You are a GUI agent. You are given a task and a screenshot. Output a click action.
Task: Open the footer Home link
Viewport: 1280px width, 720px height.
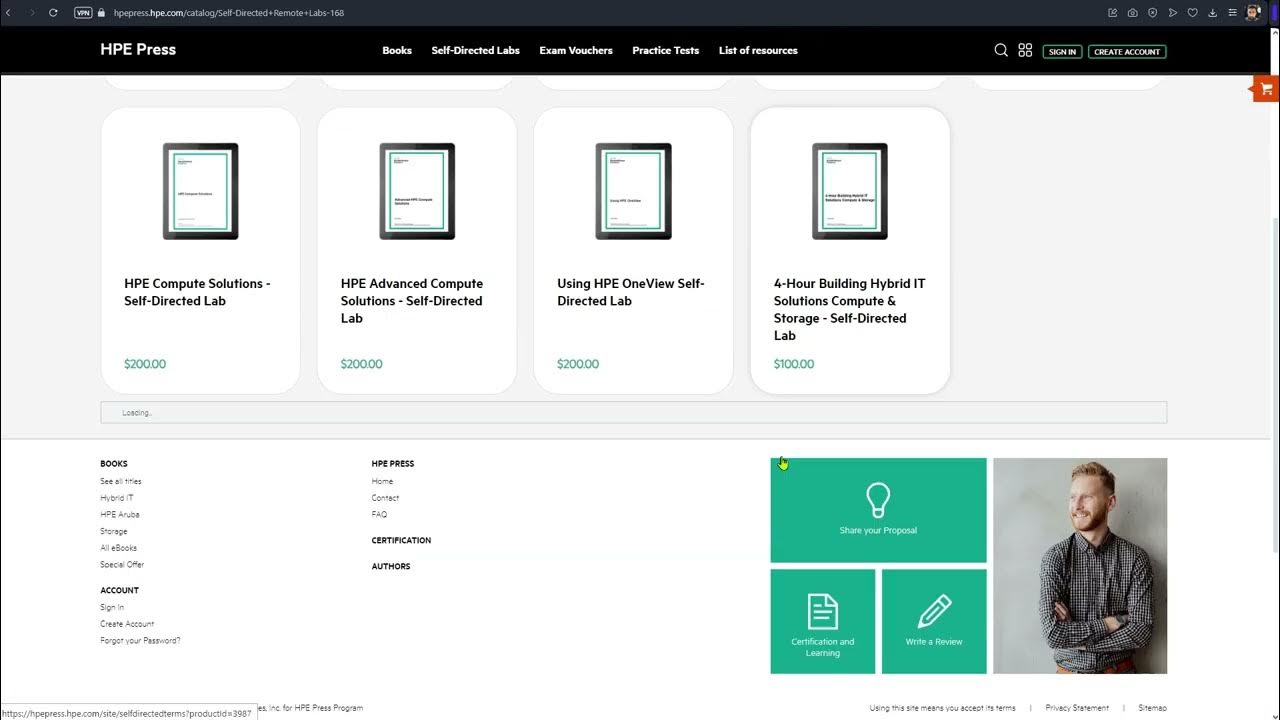coord(382,481)
